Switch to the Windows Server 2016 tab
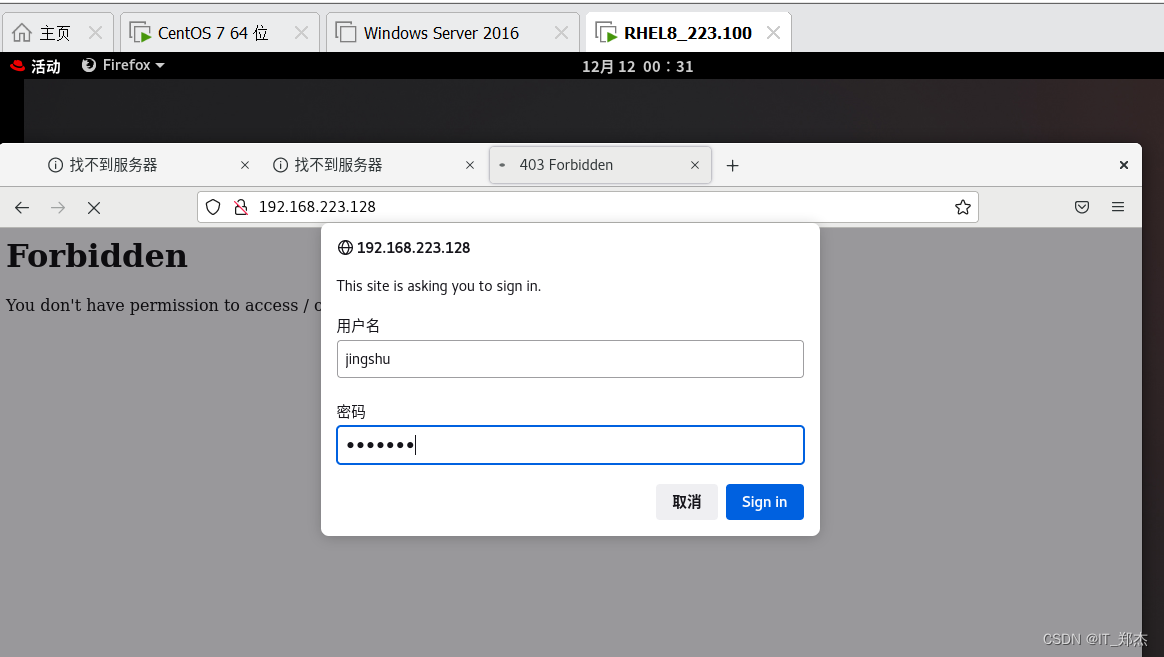1164x657 pixels. (441, 33)
